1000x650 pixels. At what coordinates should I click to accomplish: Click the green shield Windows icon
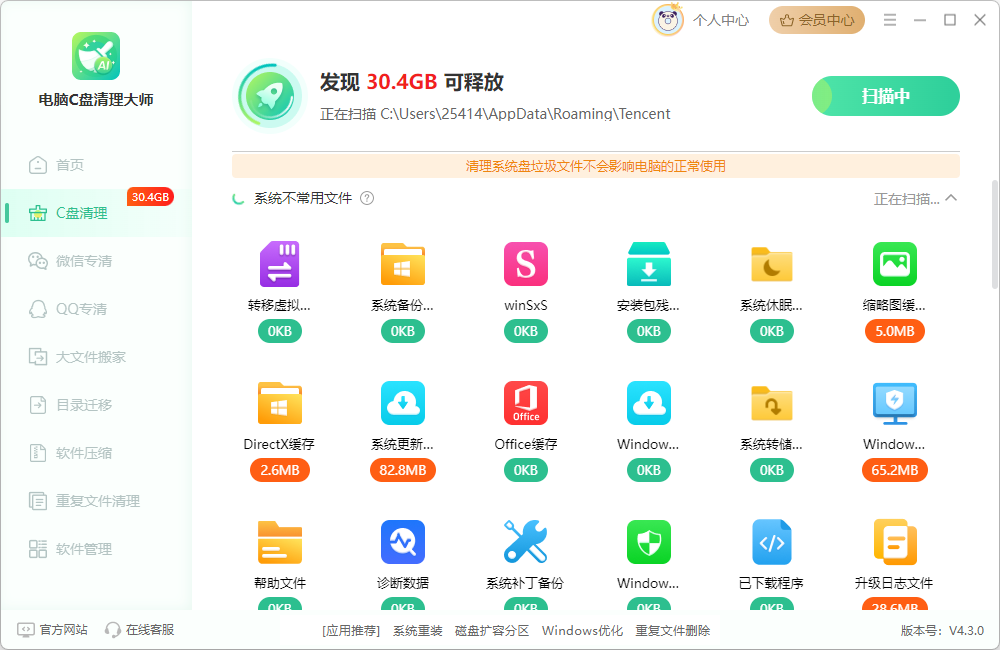pyautogui.click(x=649, y=542)
